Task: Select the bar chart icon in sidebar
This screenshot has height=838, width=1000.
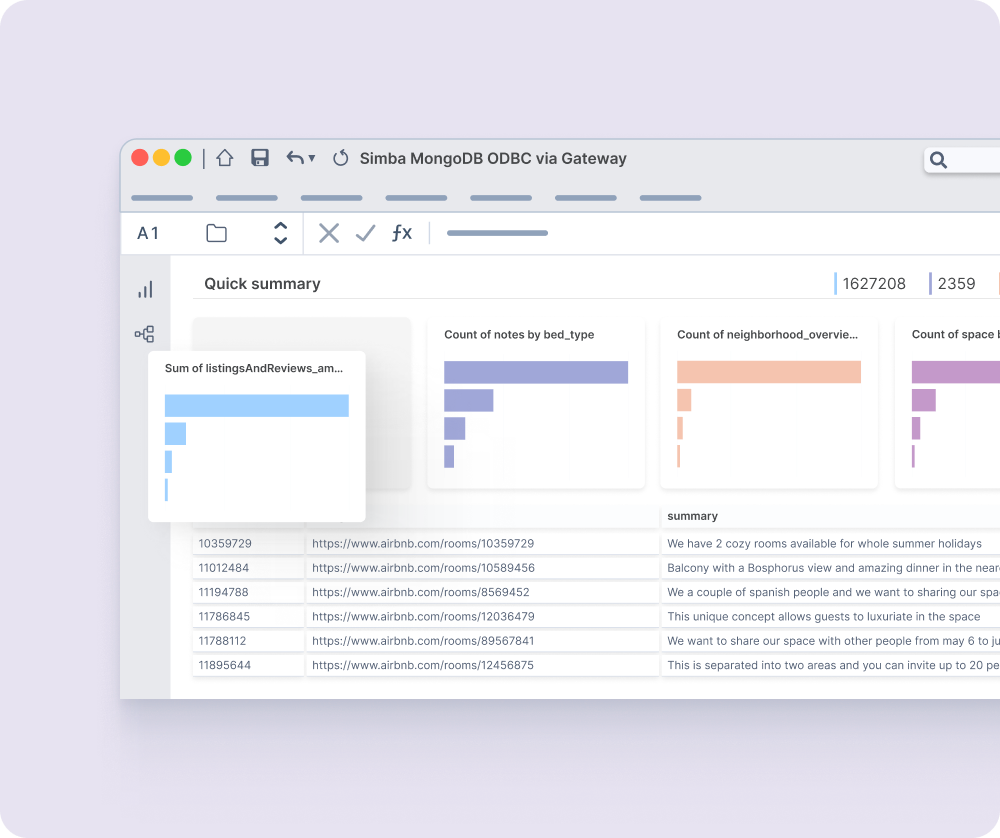Action: click(x=145, y=289)
